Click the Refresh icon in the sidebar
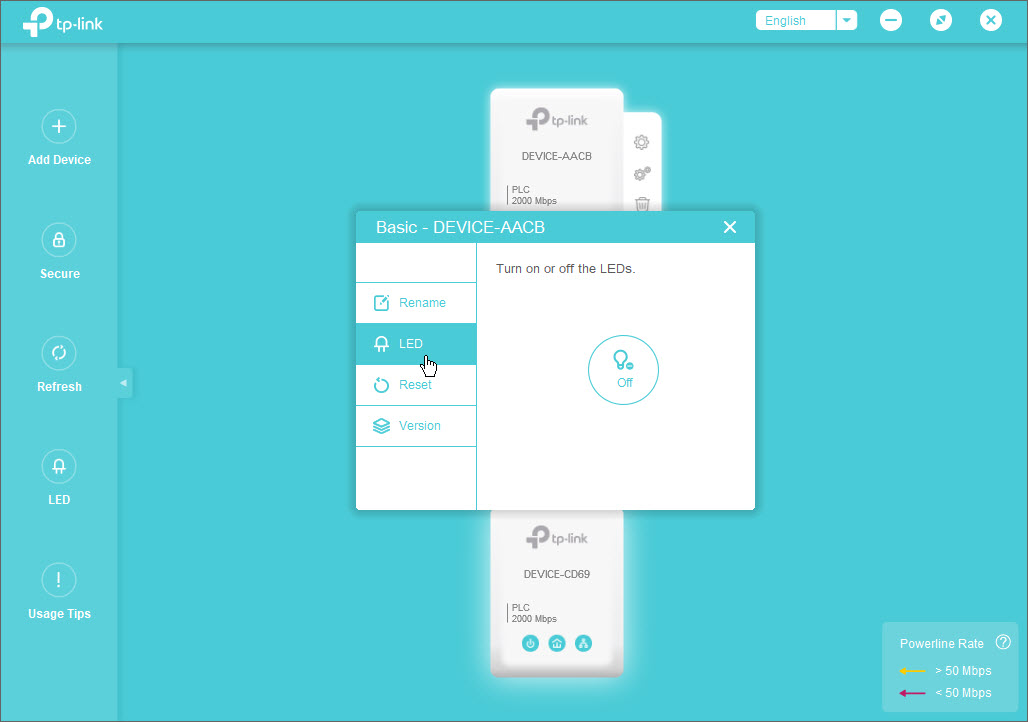This screenshot has height=722, width=1028. click(x=59, y=353)
